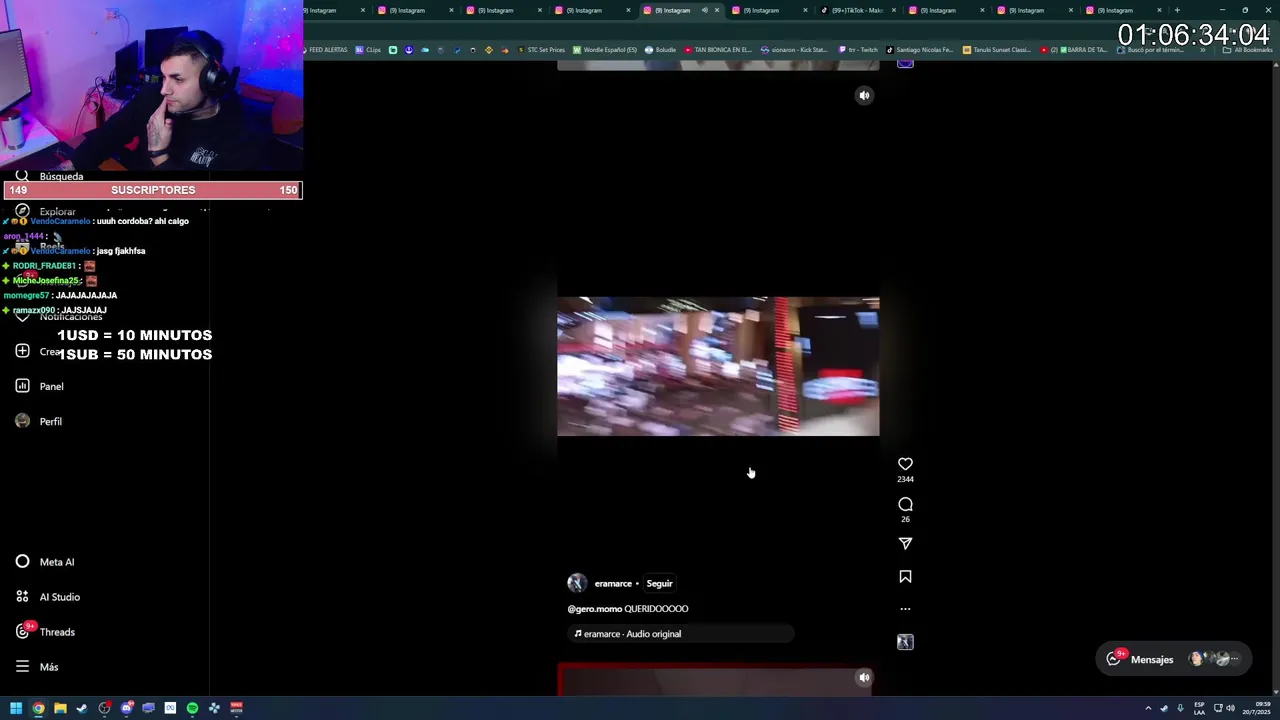Mute the active tab via speaker icon
This screenshot has width=1280, height=720.
pyautogui.click(x=704, y=10)
